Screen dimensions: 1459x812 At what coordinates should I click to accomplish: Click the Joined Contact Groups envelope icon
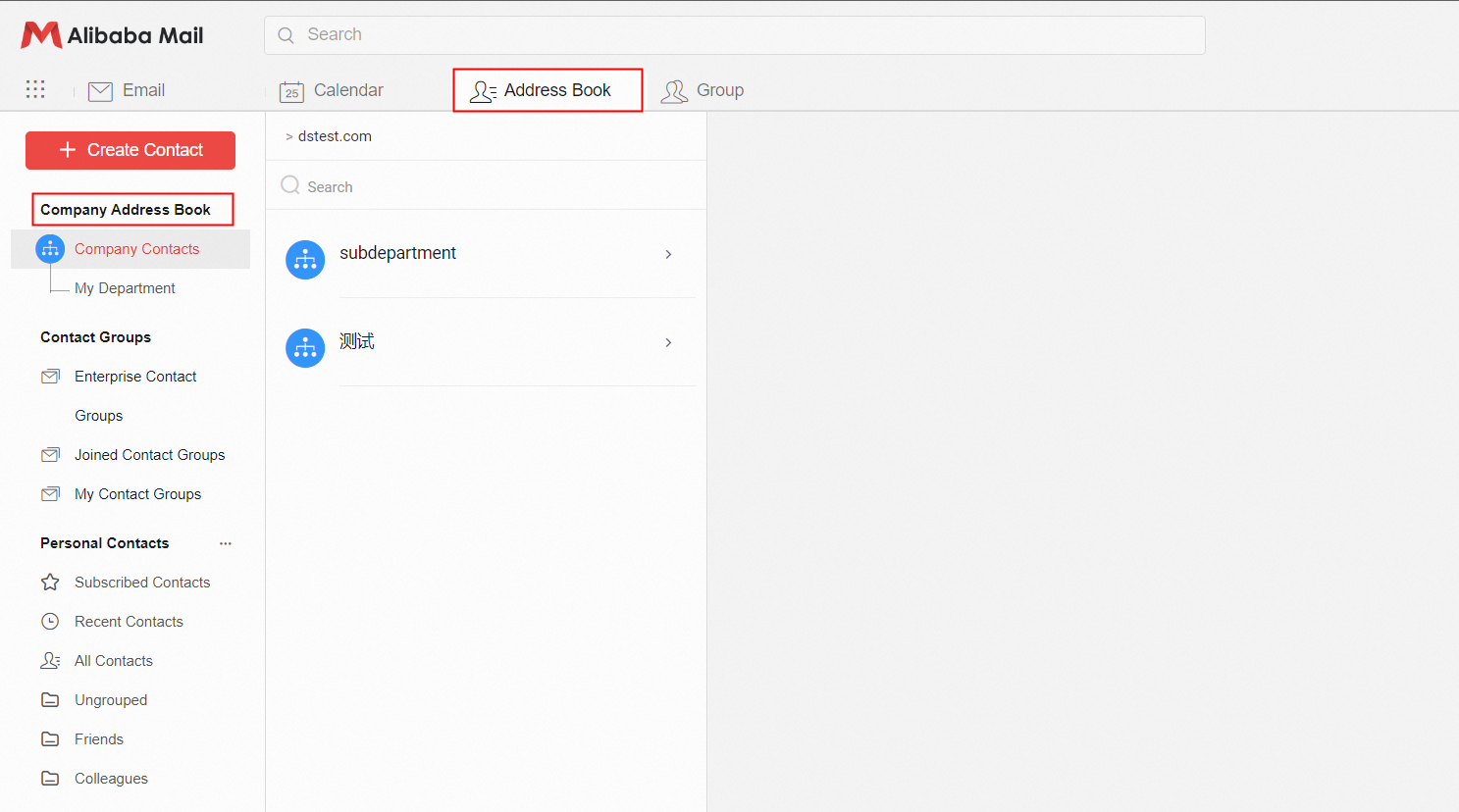point(50,455)
